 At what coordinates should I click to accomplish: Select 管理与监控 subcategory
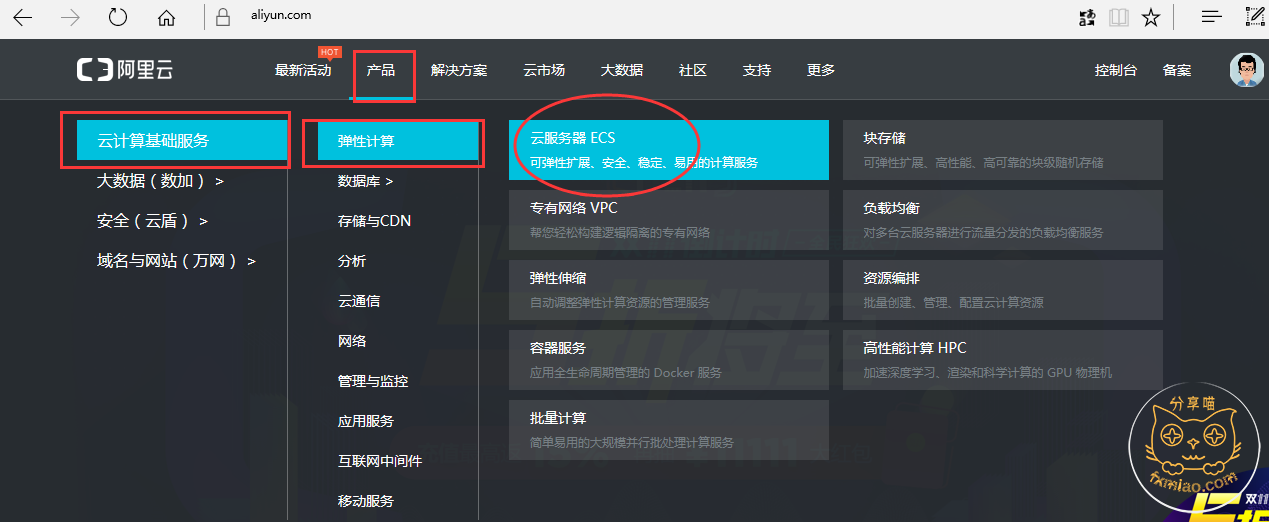point(373,381)
